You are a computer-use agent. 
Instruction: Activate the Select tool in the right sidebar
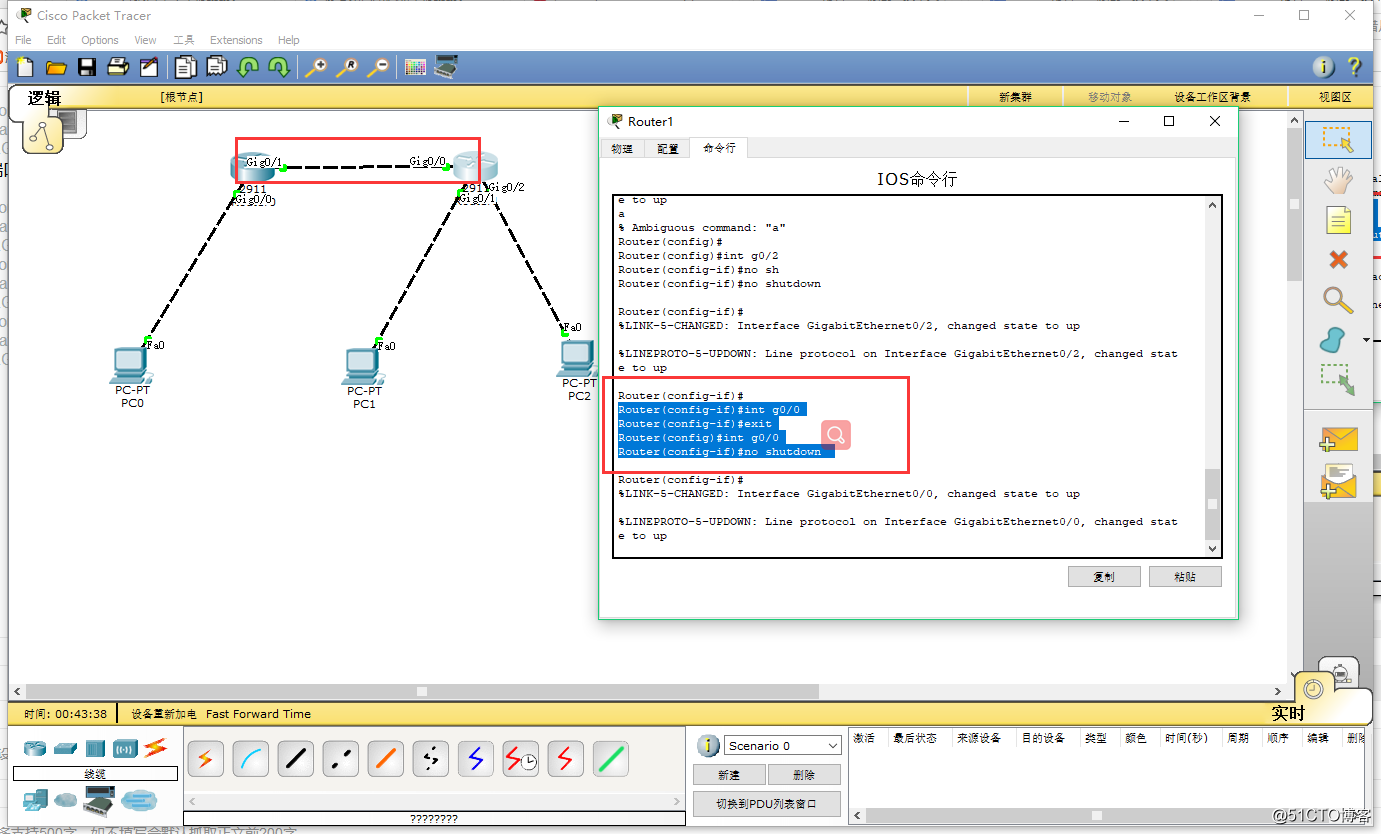[x=1338, y=140]
